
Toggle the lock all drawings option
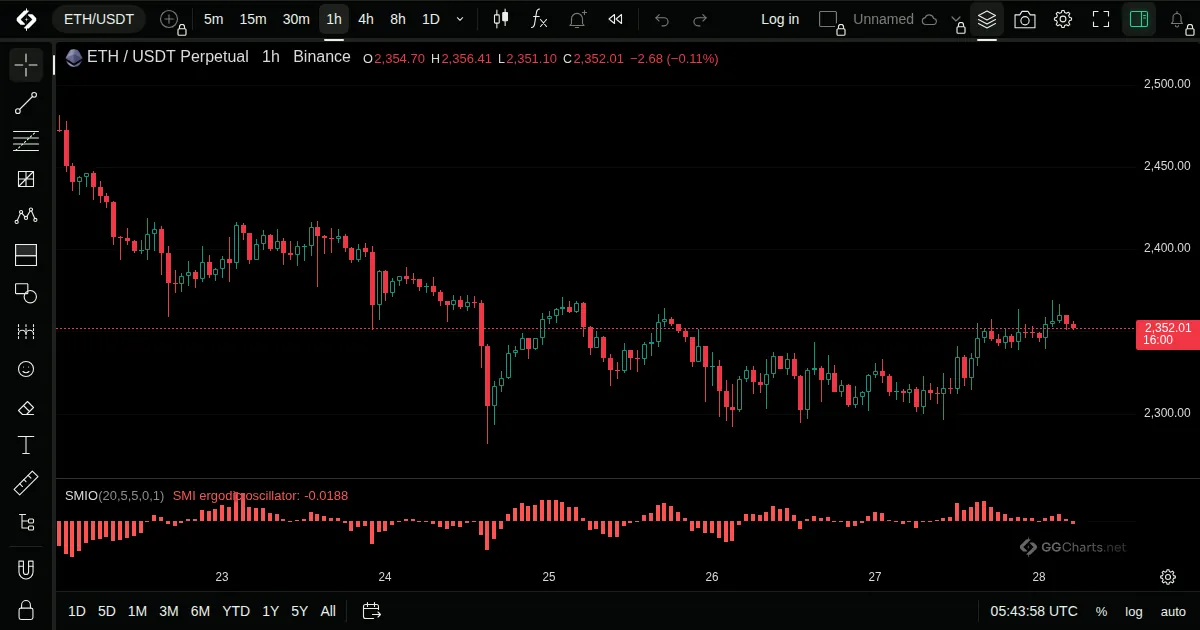(x=26, y=610)
